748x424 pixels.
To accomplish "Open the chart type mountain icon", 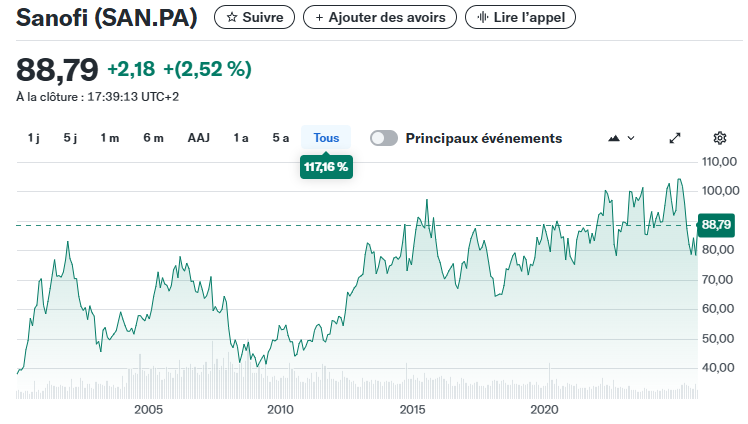I will [x=614, y=138].
